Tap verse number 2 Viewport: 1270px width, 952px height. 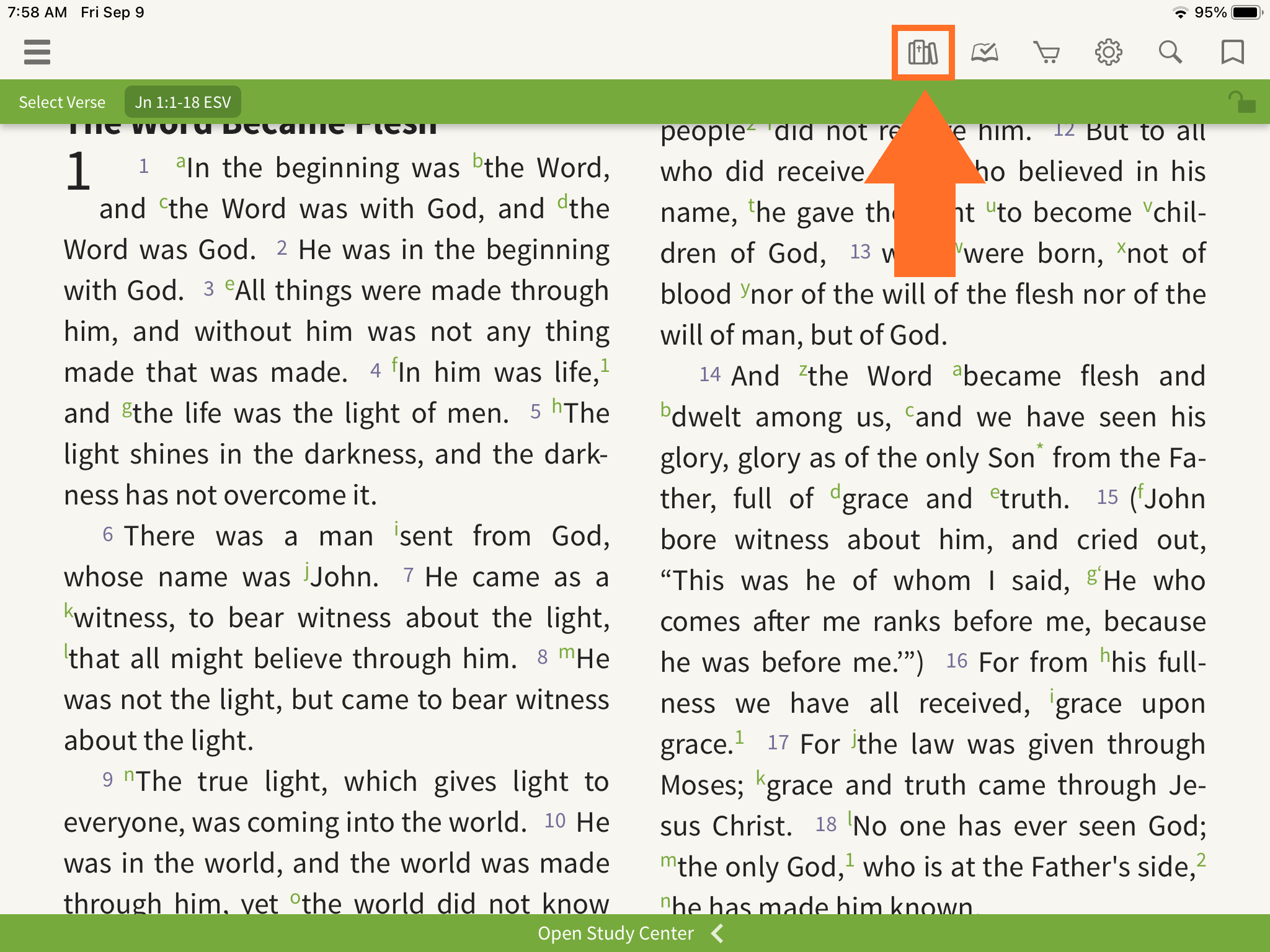click(282, 248)
